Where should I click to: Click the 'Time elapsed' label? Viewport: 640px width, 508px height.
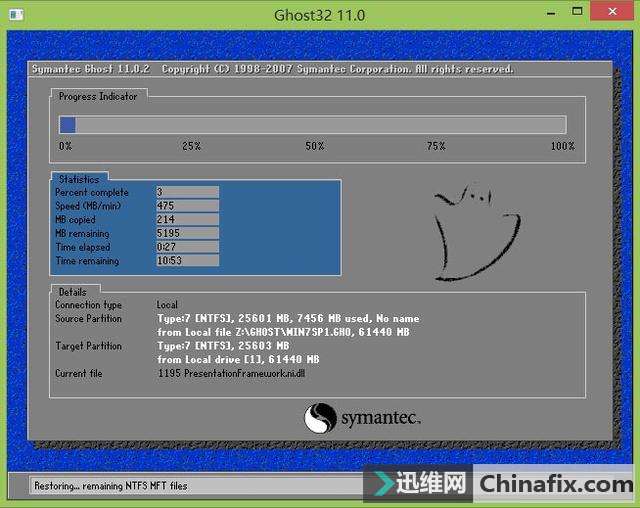click(83, 247)
